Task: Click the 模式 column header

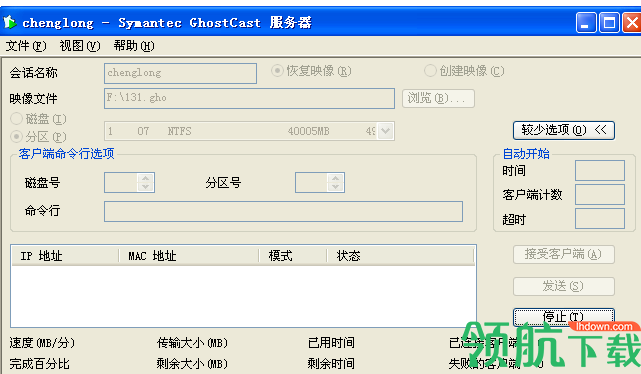Action: coord(293,256)
